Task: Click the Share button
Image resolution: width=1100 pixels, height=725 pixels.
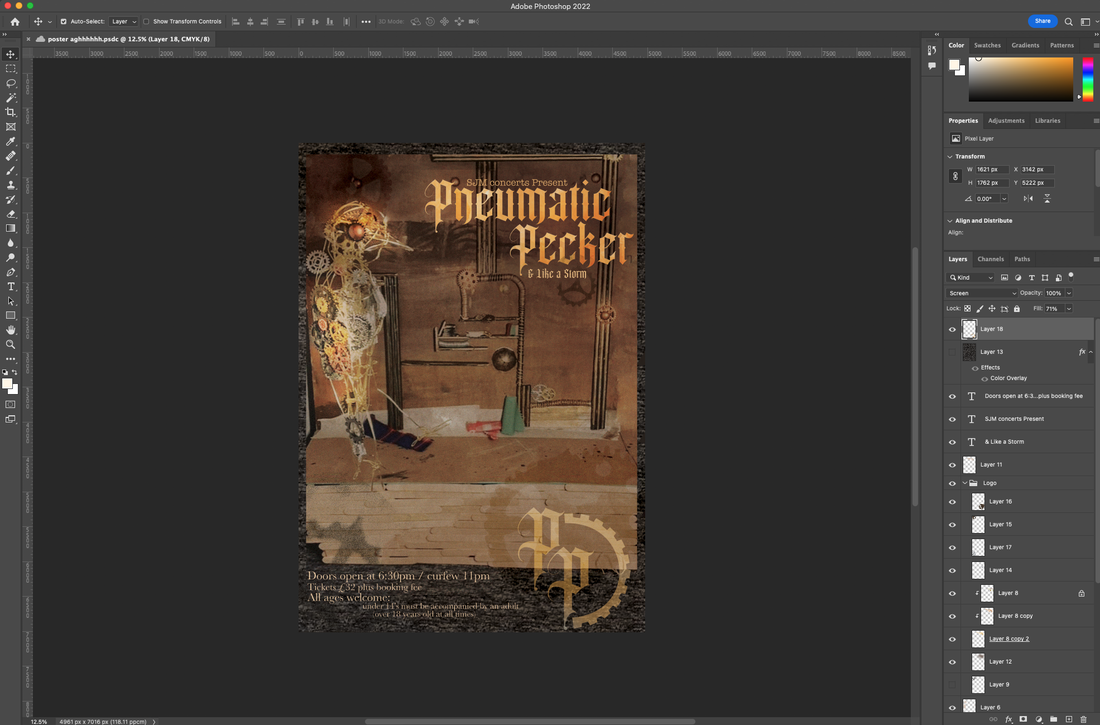Action: point(1042,21)
